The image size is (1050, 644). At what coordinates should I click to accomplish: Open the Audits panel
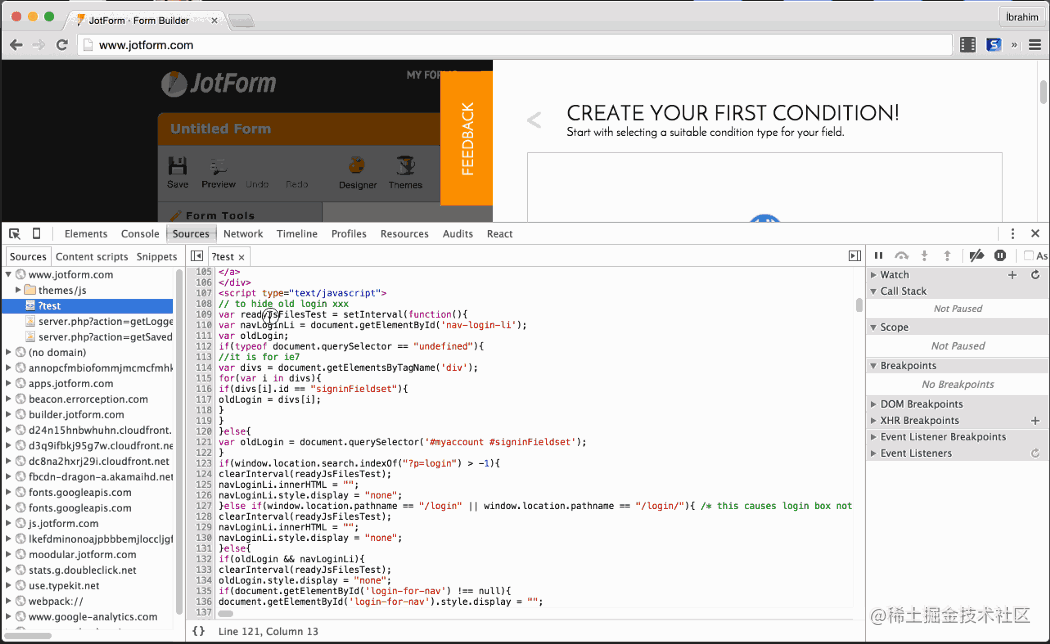tap(458, 234)
